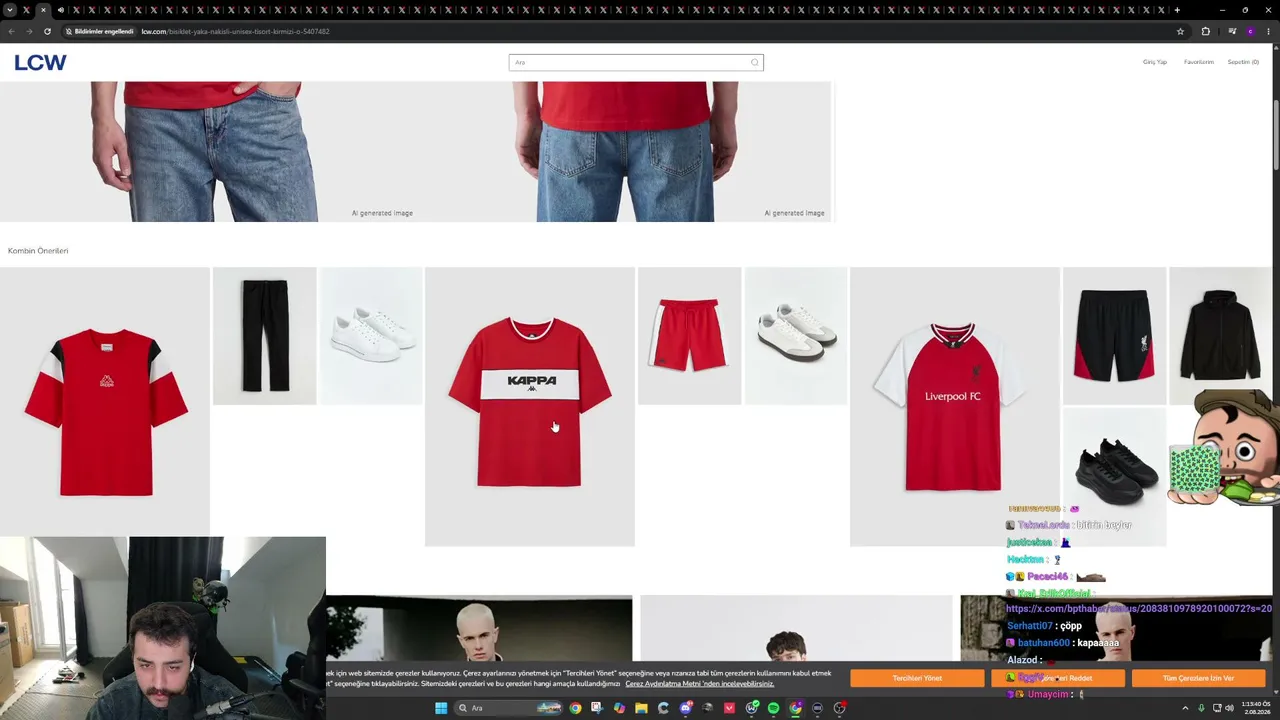Bookmark this page with the star icon
Image resolution: width=1280 pixels, height=720 pixels.
point(1180,31)
